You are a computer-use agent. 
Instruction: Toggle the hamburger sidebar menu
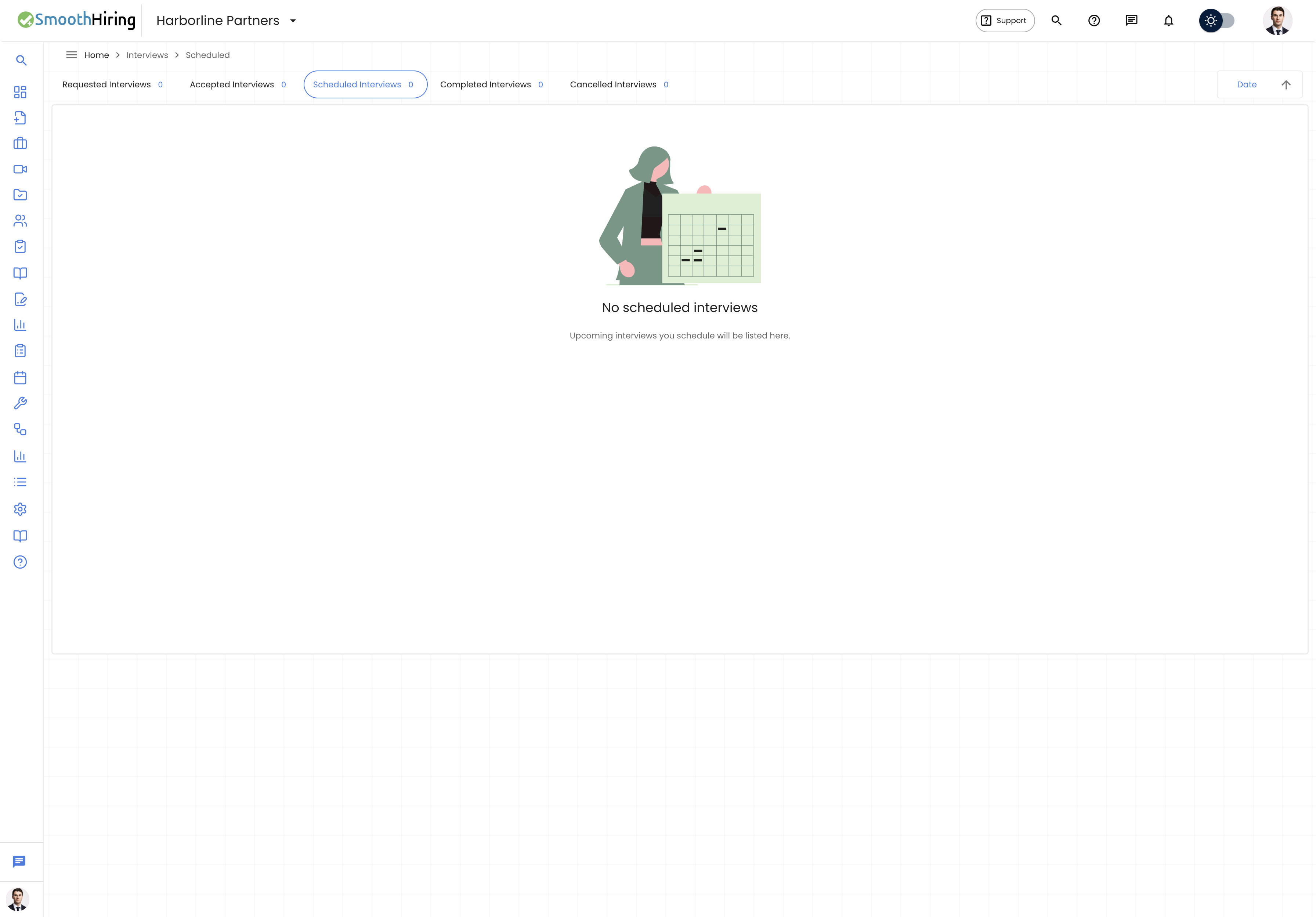click(72, 55)
